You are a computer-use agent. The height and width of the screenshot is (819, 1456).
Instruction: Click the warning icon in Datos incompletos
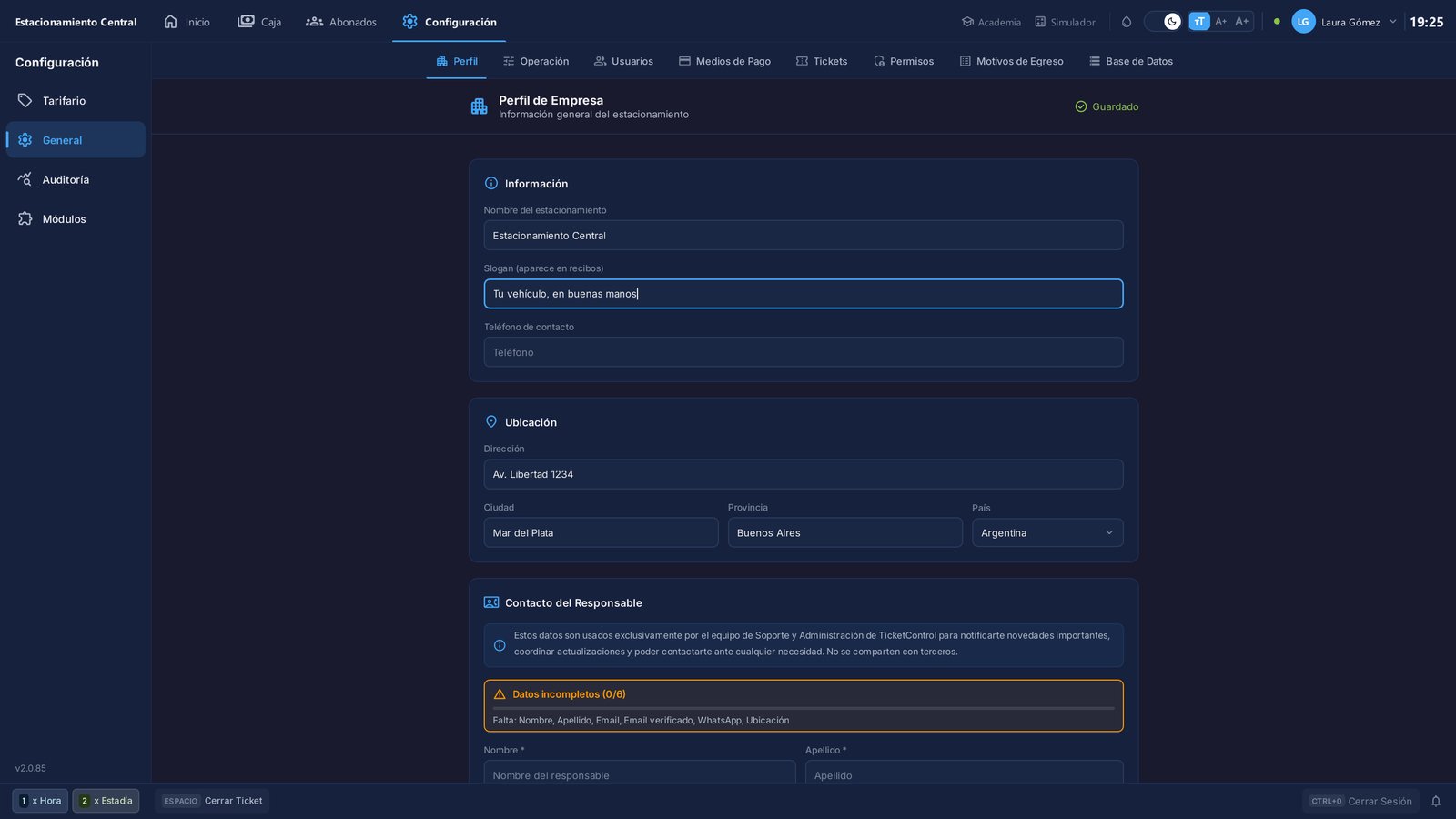point(500,694)
